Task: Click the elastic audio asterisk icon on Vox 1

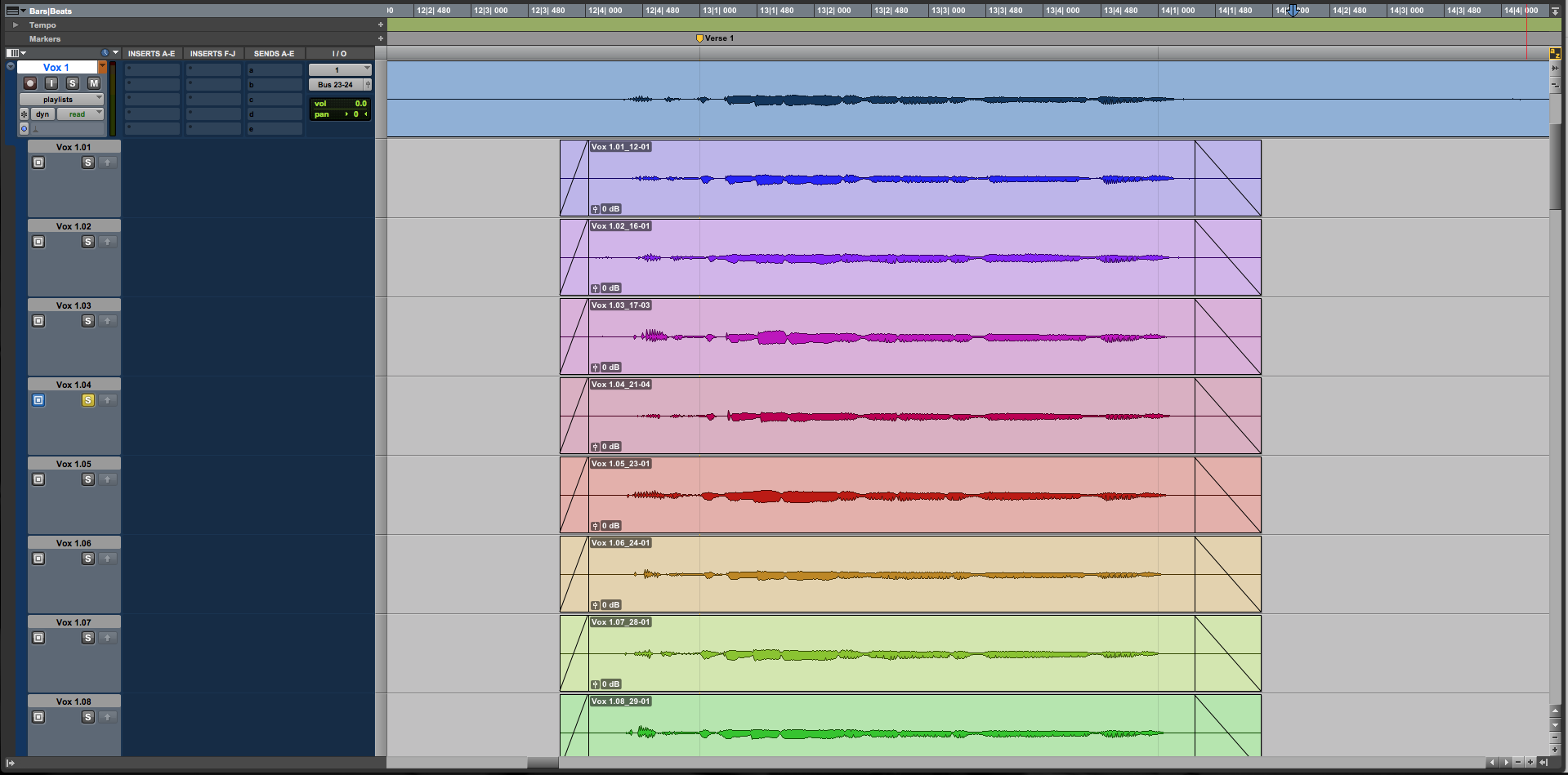Action: coord(24,114)
